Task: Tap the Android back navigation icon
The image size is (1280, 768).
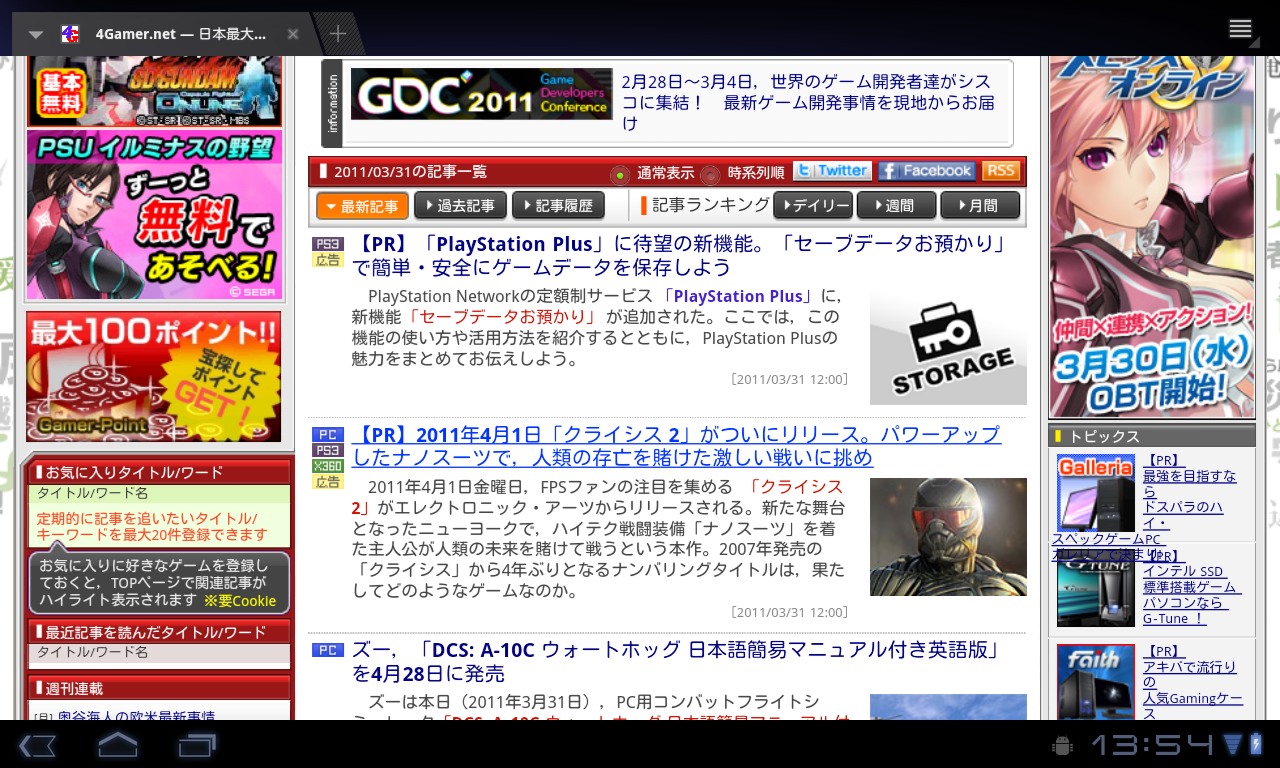Action: (x=37, y=745)
